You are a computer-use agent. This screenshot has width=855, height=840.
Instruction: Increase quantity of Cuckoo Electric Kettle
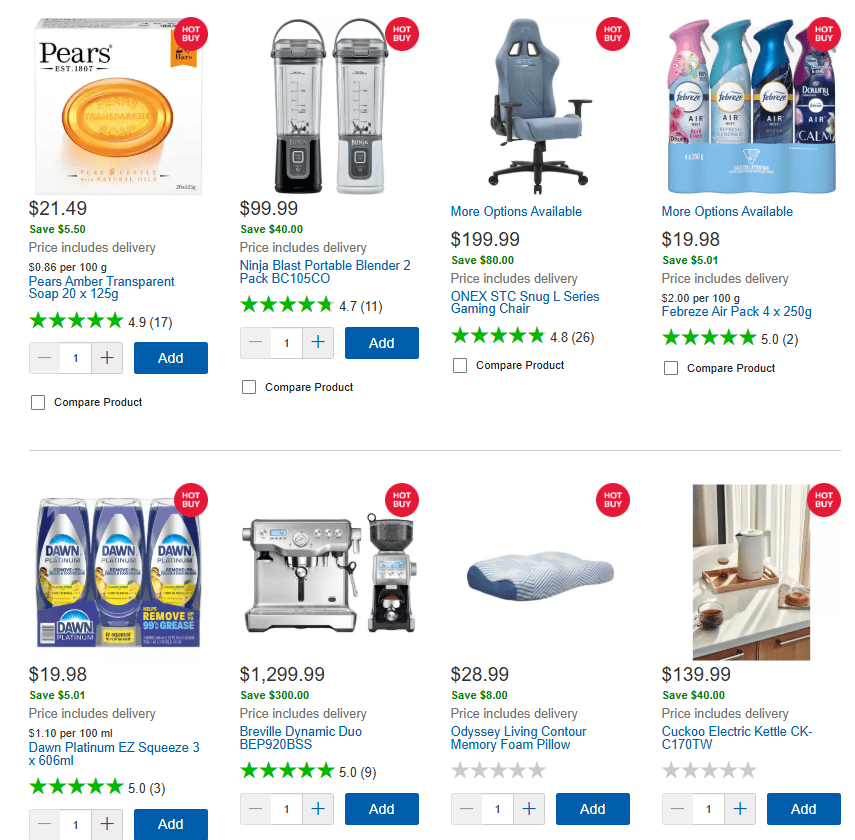pos(740,809)
